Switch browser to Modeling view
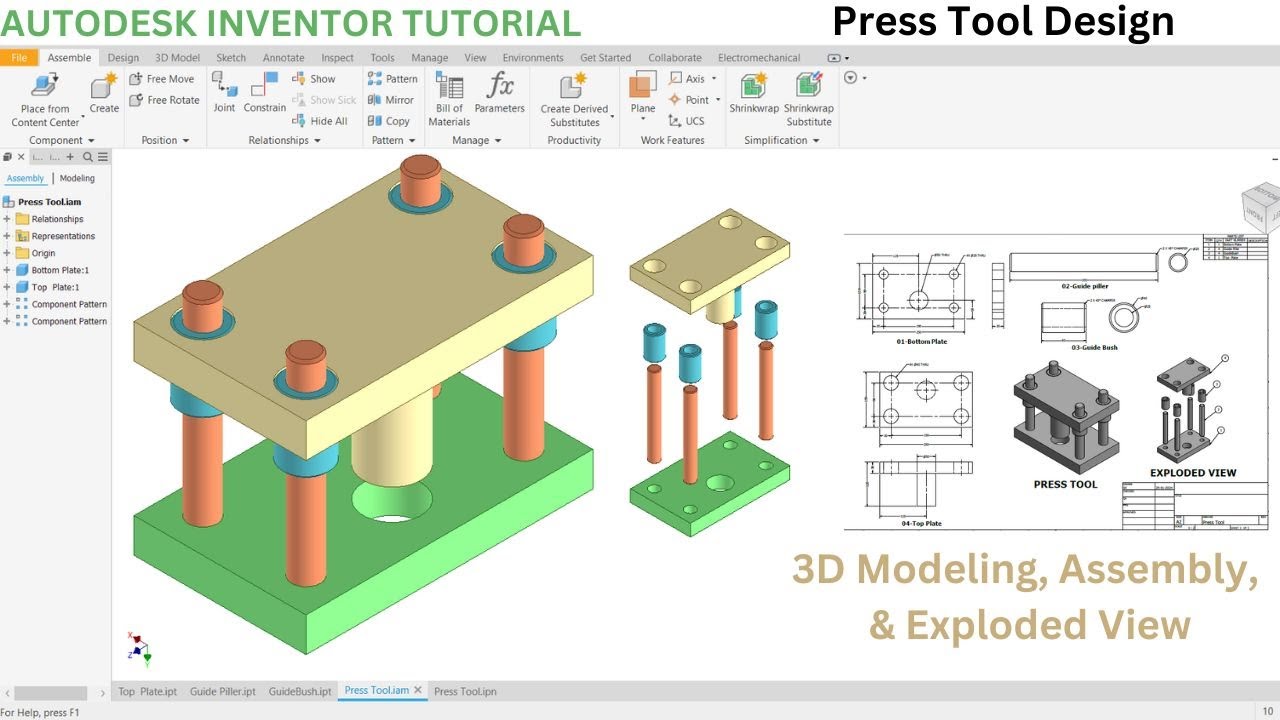Image resolution: width=1280 pixels, height=720 pixels. point(77,178)
